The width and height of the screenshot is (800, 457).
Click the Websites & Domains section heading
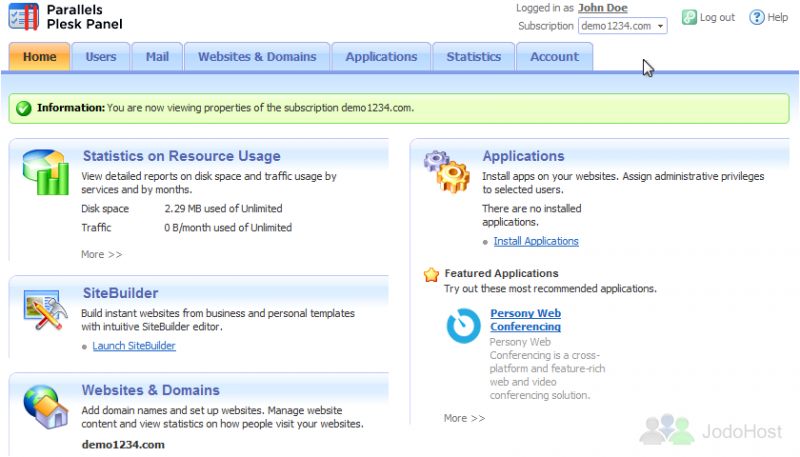pyautogui.click(x=151, y=390)
